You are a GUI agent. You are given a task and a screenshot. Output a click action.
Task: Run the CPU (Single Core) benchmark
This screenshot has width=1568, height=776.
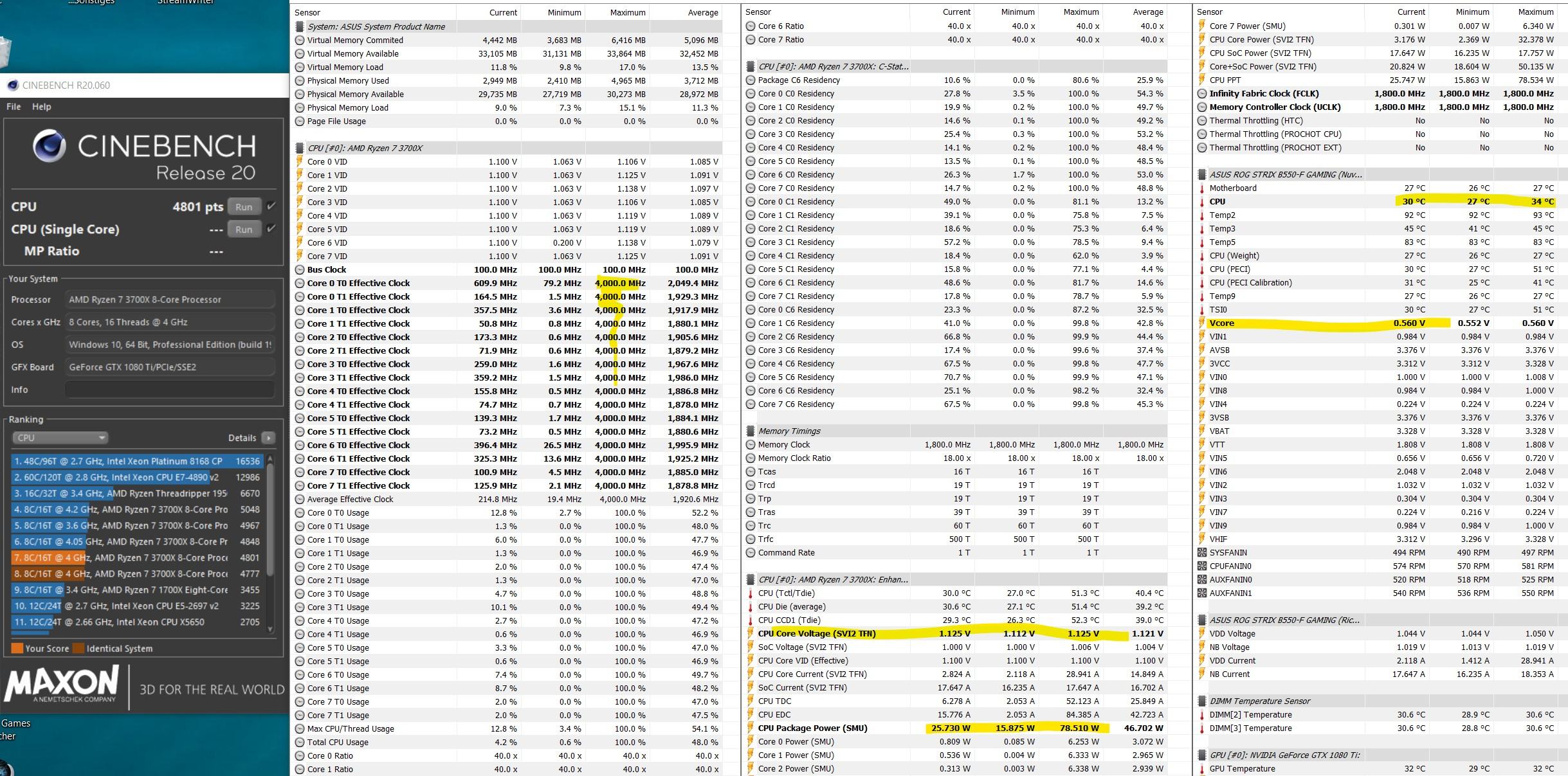coord(244,230)
